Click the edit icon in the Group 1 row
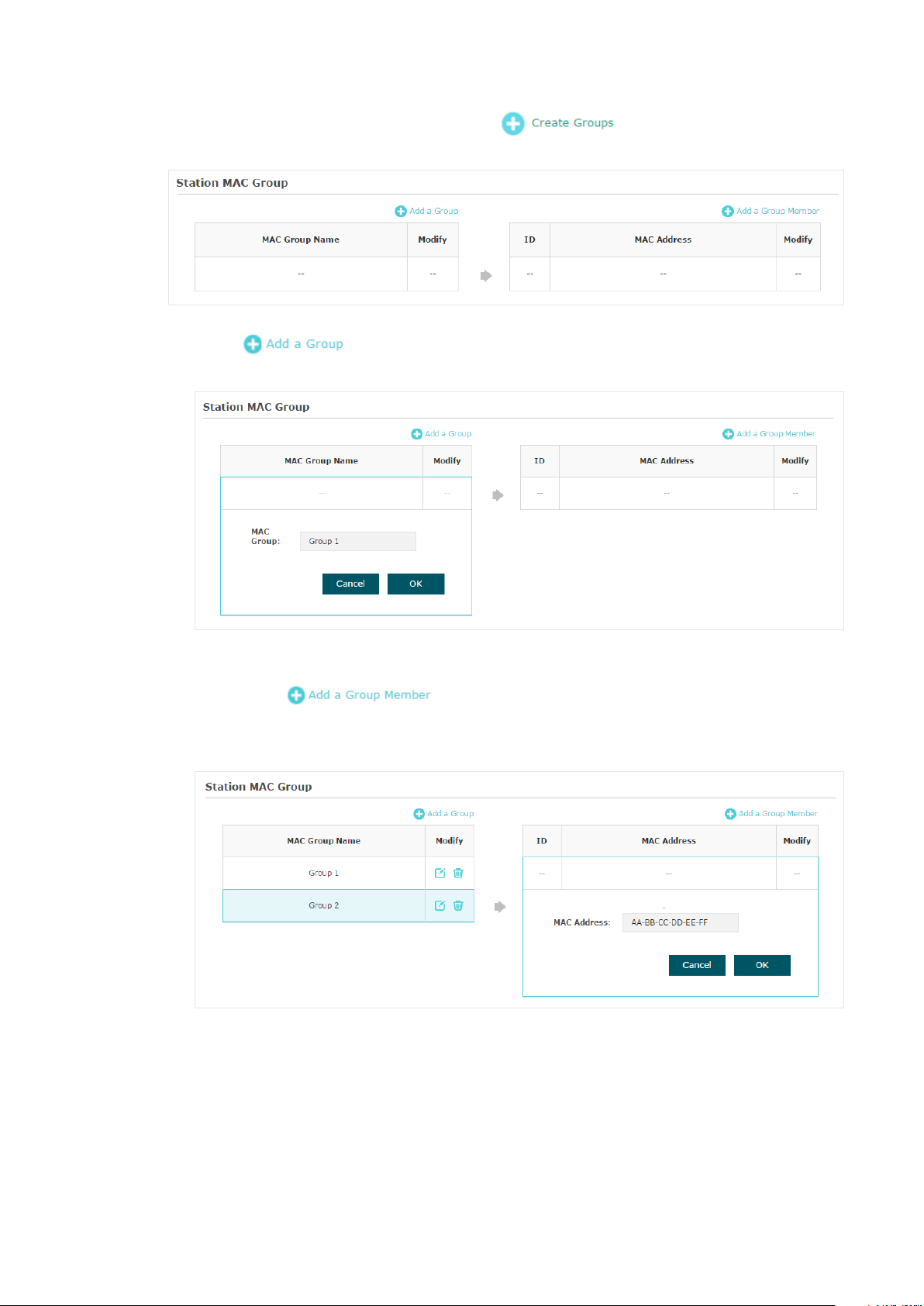Screen dimensions: 924x1306 point(440,873)
